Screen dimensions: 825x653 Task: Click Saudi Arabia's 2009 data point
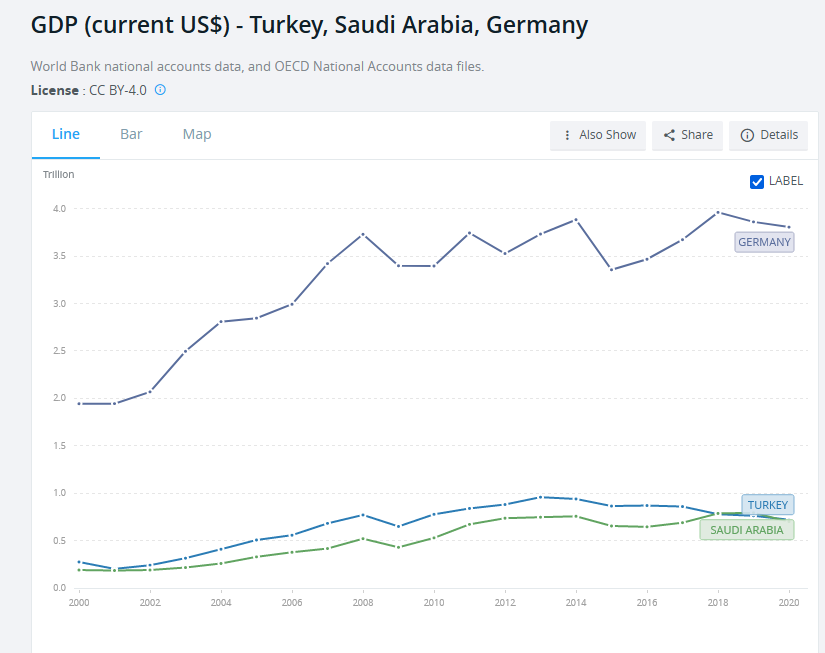click(398, 547)
